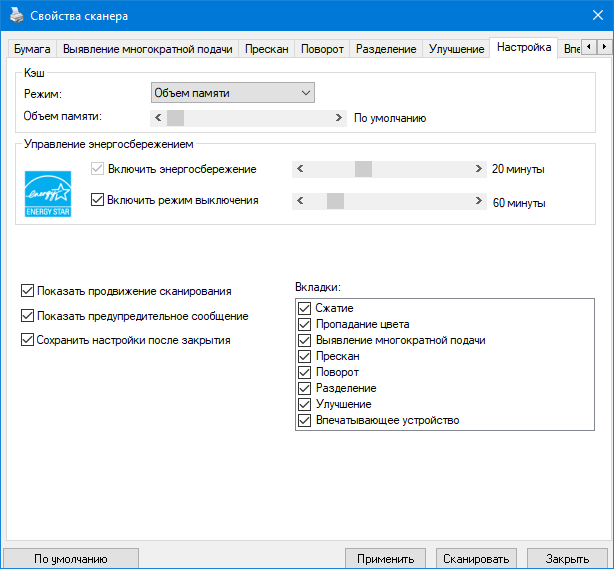
Task: Click right arrow of Объем памяти slider
Action: (339, 117)
